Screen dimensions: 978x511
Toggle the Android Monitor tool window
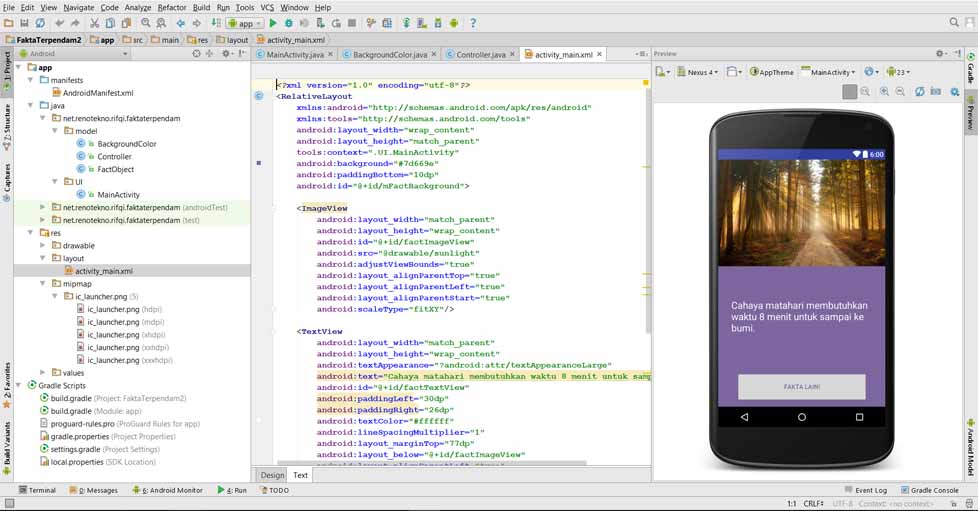[166, 490]
